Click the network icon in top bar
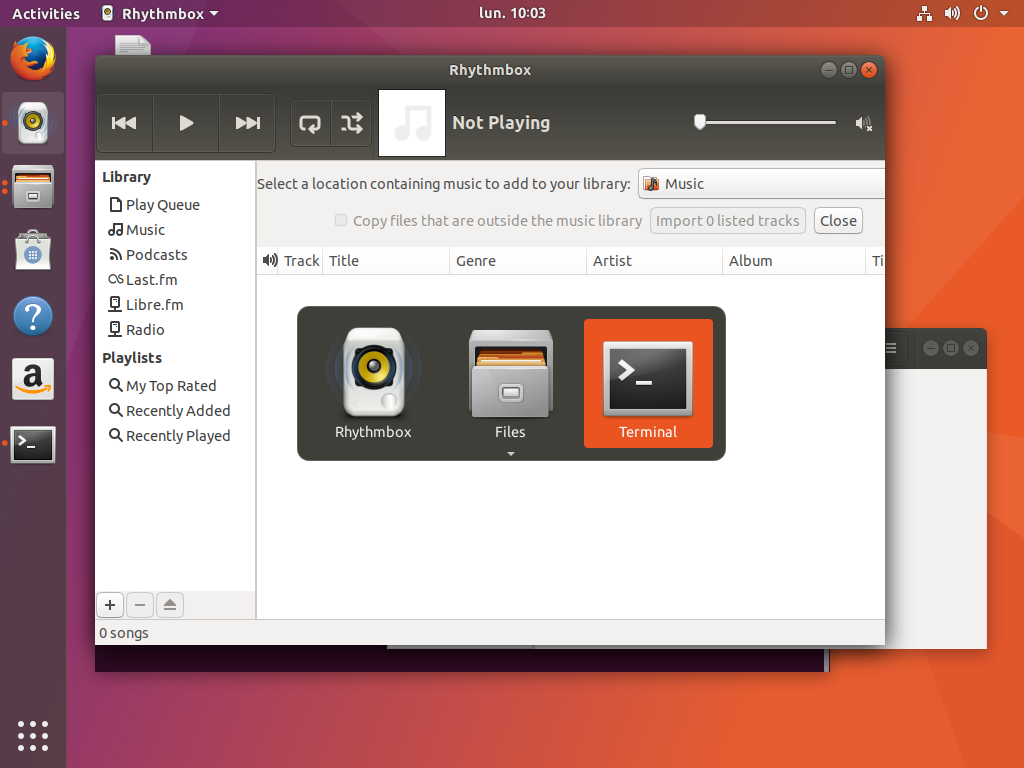Screen dimensions: 1024x768 pyautogui.click(x=924, y=13)
